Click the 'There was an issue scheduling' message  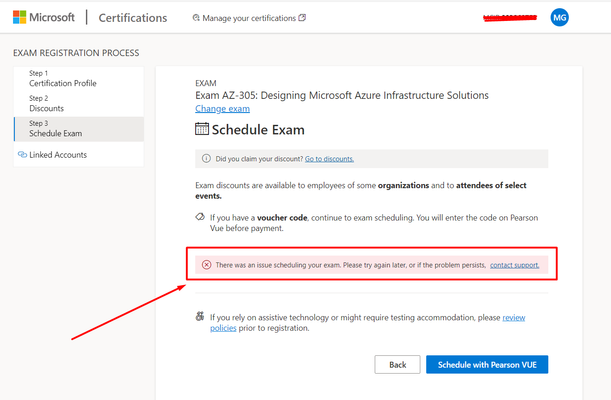pos(350,265)
